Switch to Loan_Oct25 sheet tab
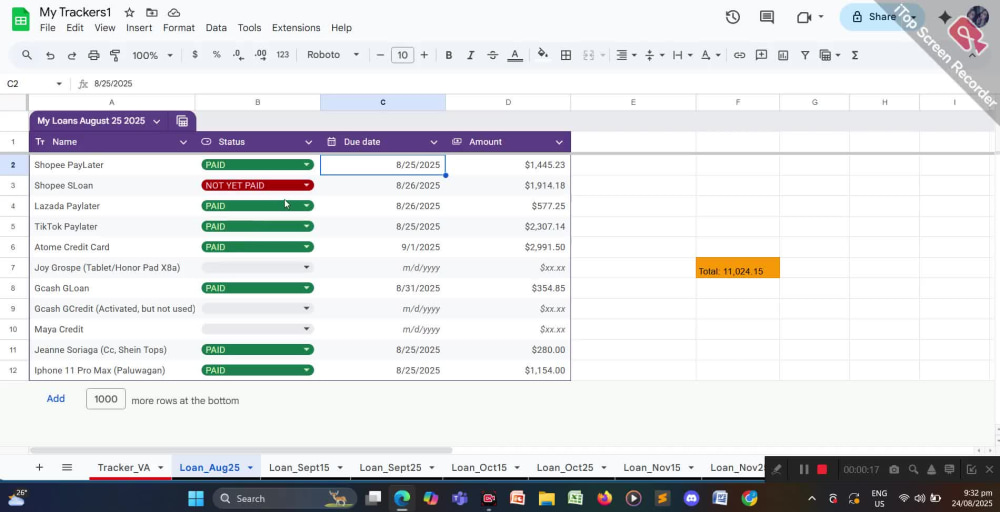 pos(565,467)
